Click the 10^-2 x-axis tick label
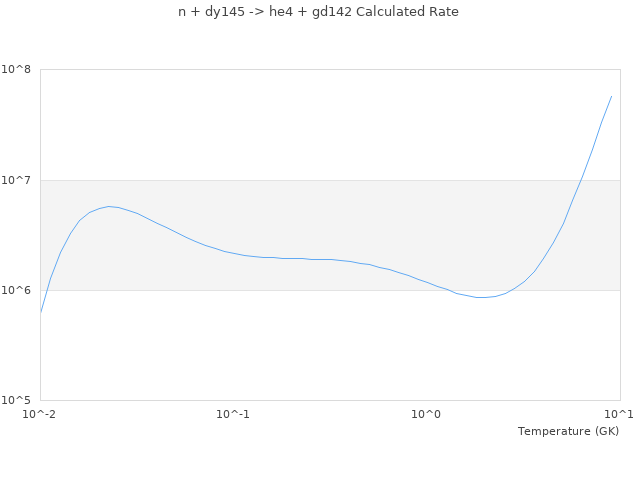640x480 pixels. (x=40, y=414)
